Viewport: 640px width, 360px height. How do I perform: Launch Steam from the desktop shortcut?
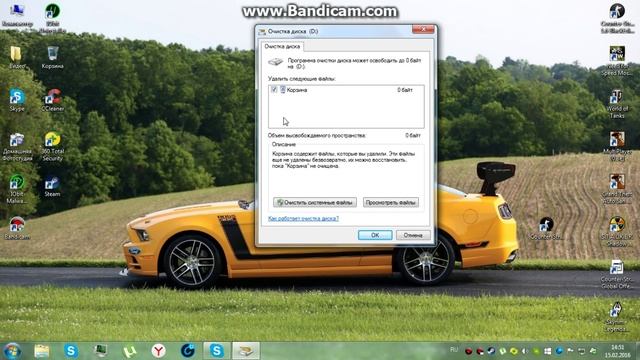click(52, 186)
